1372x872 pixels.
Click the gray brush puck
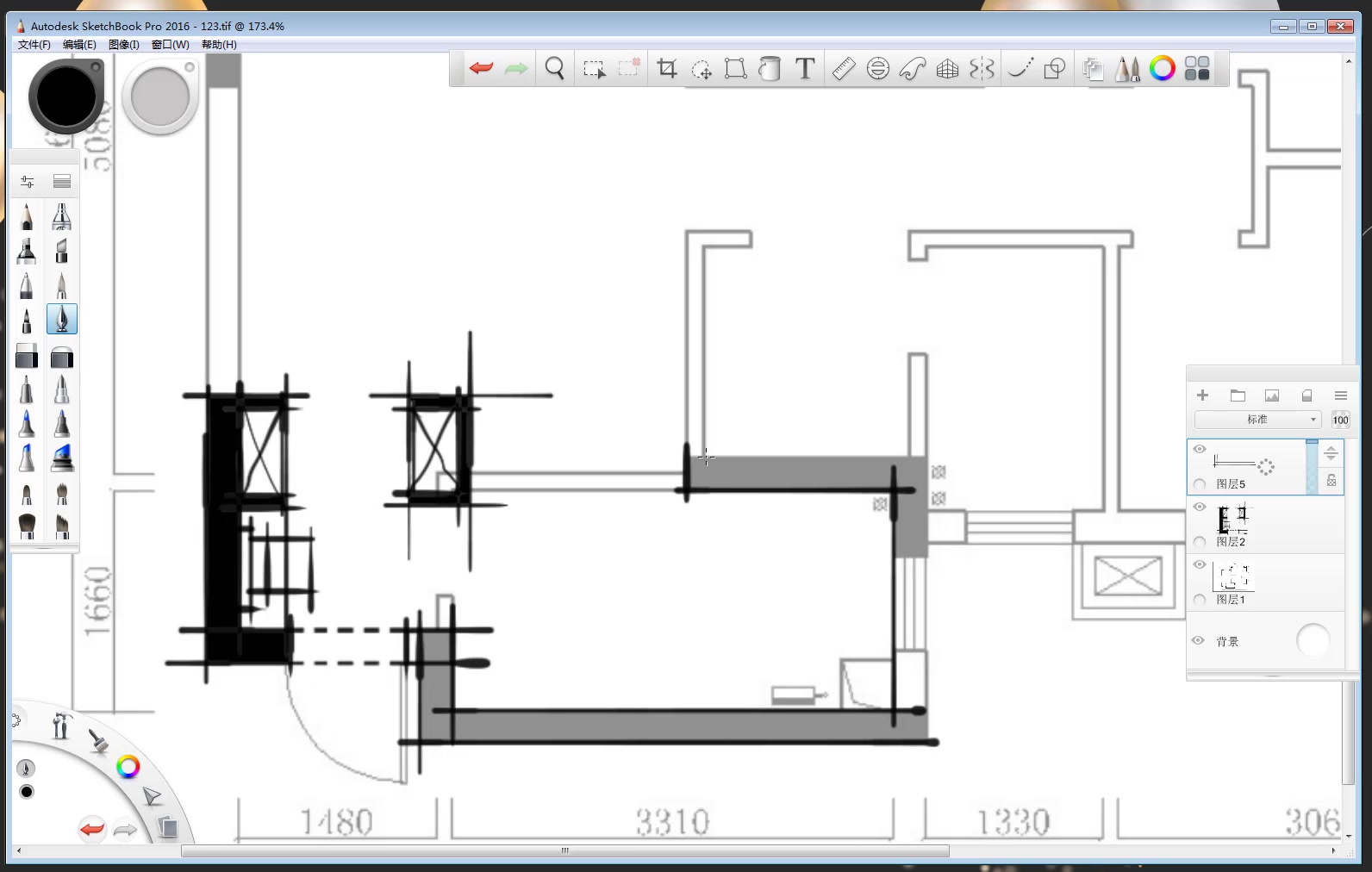point(160,97)
